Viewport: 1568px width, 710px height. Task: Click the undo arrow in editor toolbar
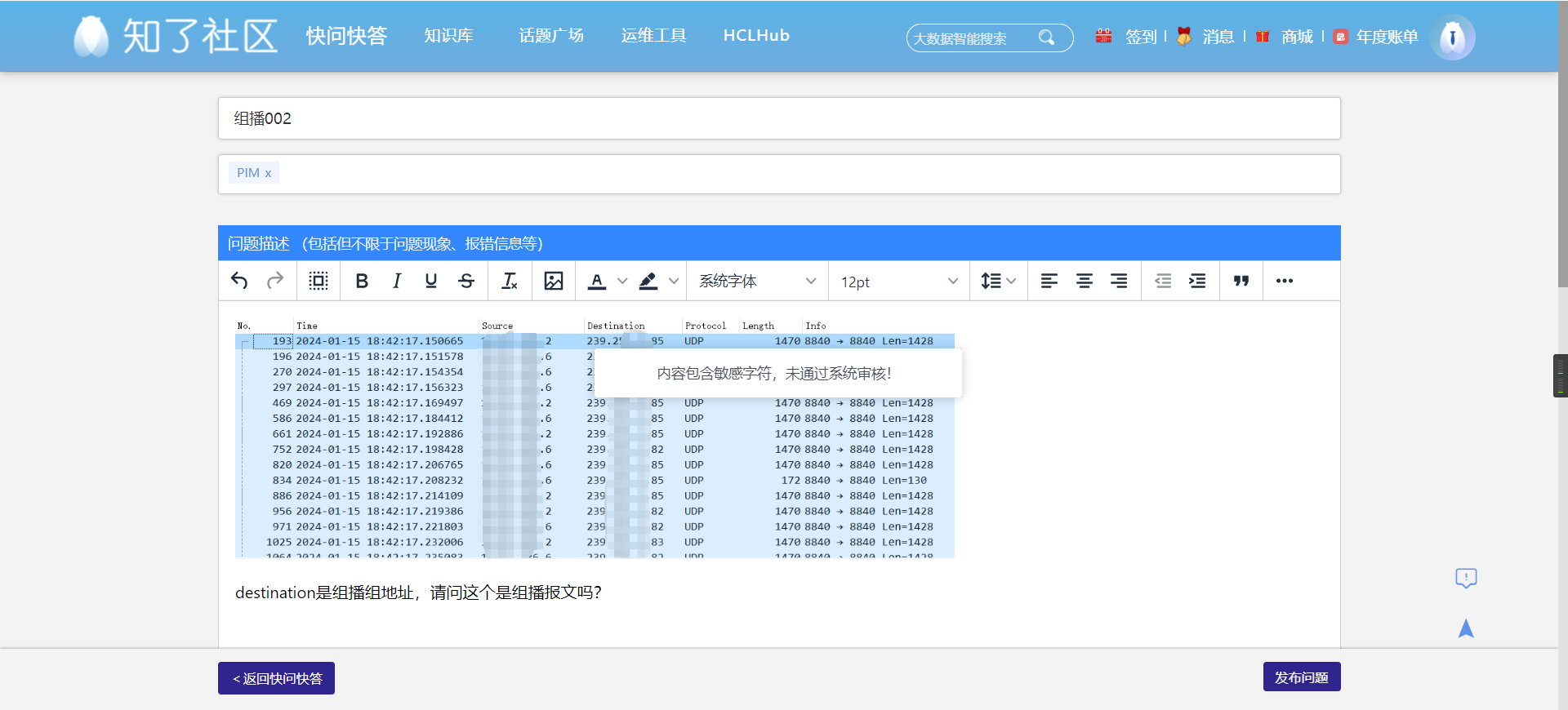pyautogui.click(x=239, y=281)
